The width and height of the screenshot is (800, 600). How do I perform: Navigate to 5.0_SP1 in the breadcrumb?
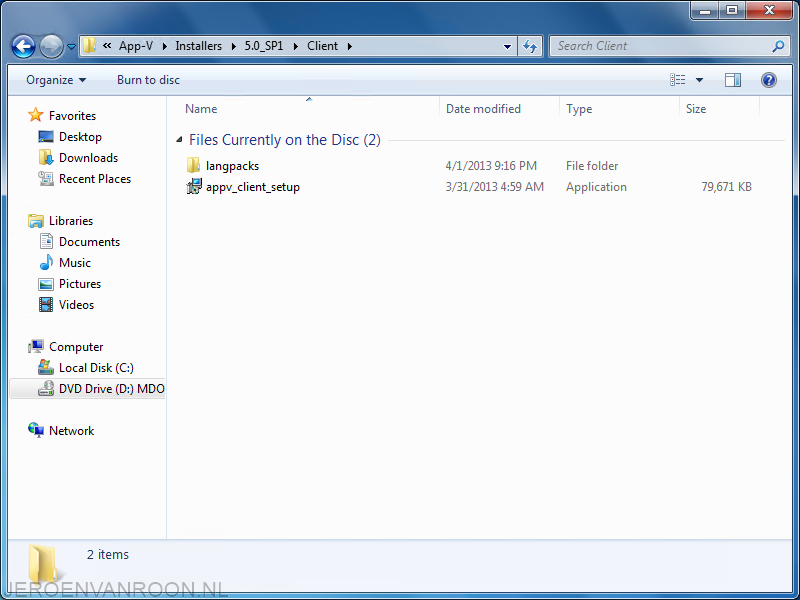click(264, 46)
